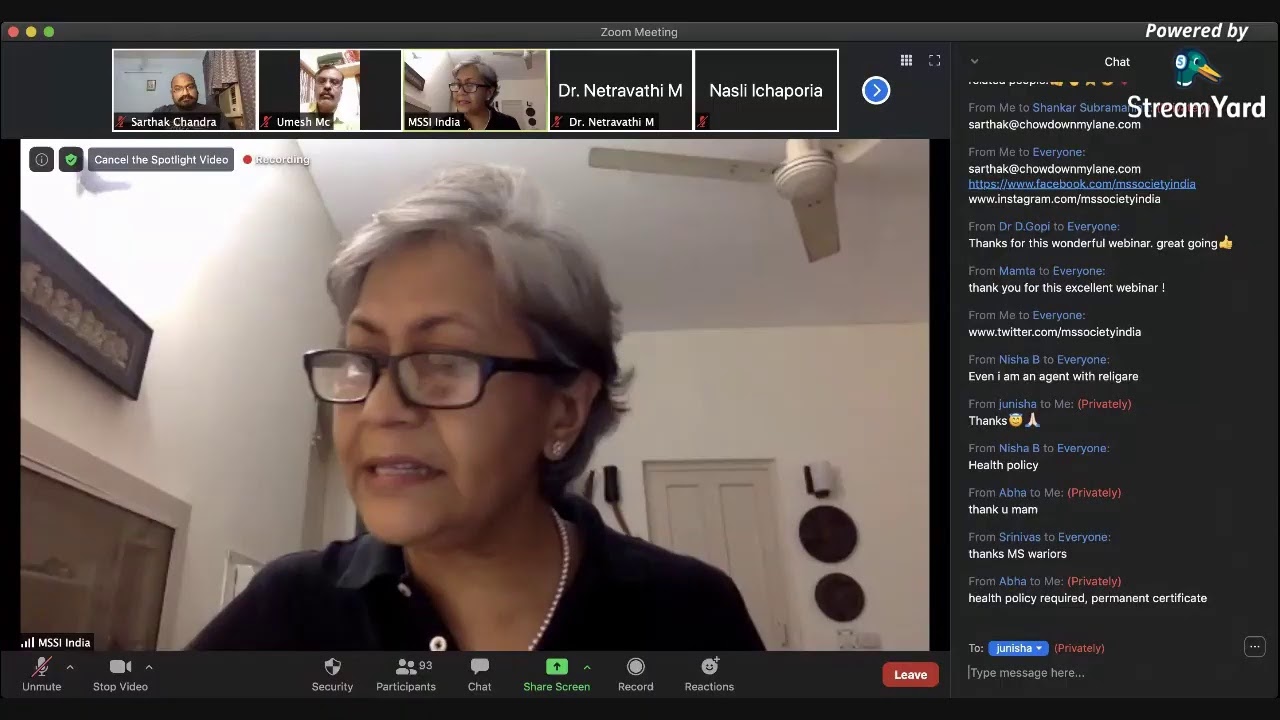The width and height of the screenshot is (1280, 720).
Task: Click 'Even i am an agent with religare'
Action: pos(1053,376)
